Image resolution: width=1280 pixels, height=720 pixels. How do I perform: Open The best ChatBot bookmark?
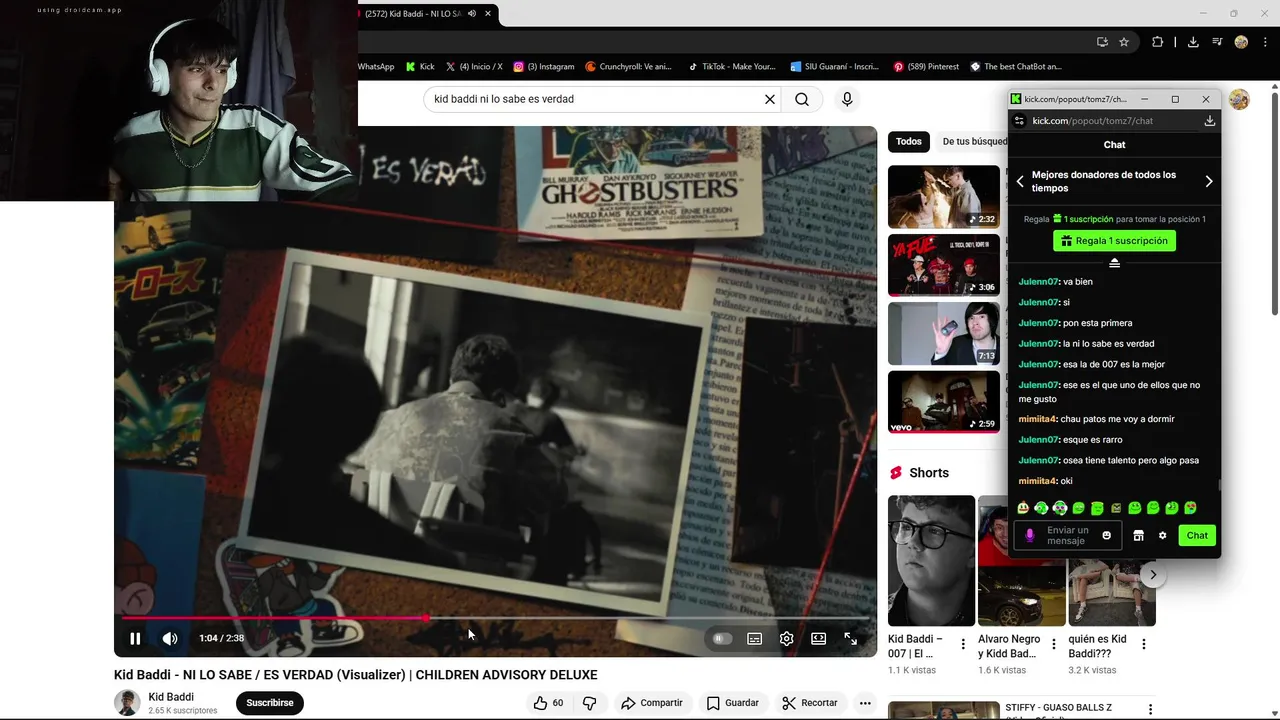click(x=1016, y=67)
